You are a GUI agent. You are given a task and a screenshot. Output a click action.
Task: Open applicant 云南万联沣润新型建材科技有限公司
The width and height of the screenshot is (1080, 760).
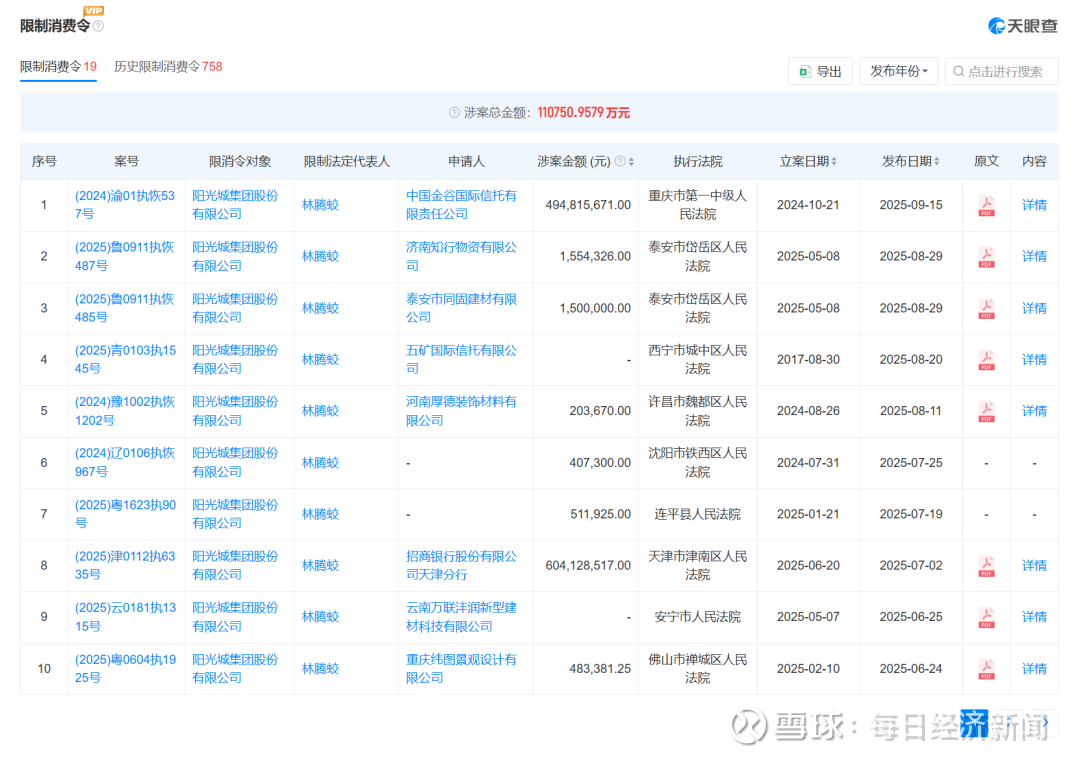click(461, 617)
